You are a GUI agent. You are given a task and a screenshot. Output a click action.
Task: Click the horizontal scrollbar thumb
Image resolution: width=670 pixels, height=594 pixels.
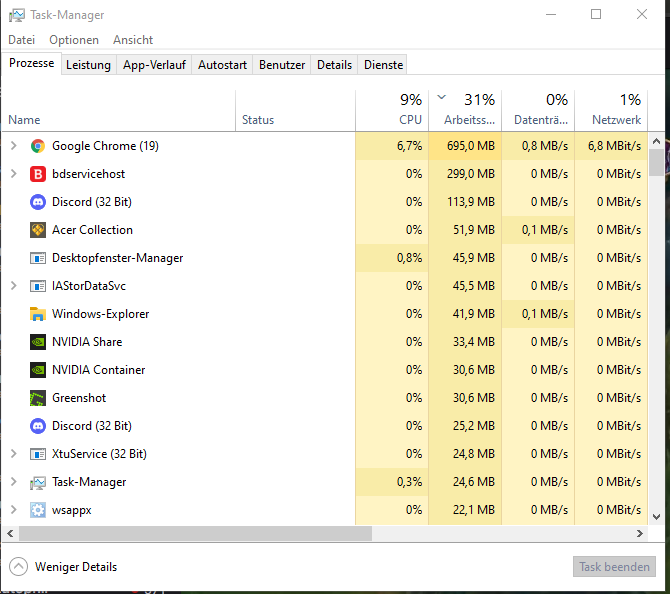[195, 533]
